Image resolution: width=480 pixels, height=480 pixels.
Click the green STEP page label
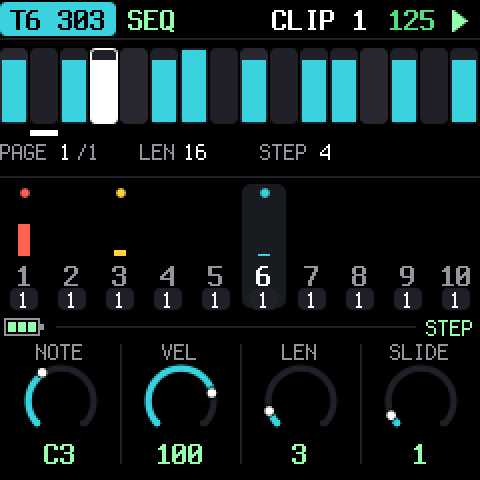[x=449, y=328]
